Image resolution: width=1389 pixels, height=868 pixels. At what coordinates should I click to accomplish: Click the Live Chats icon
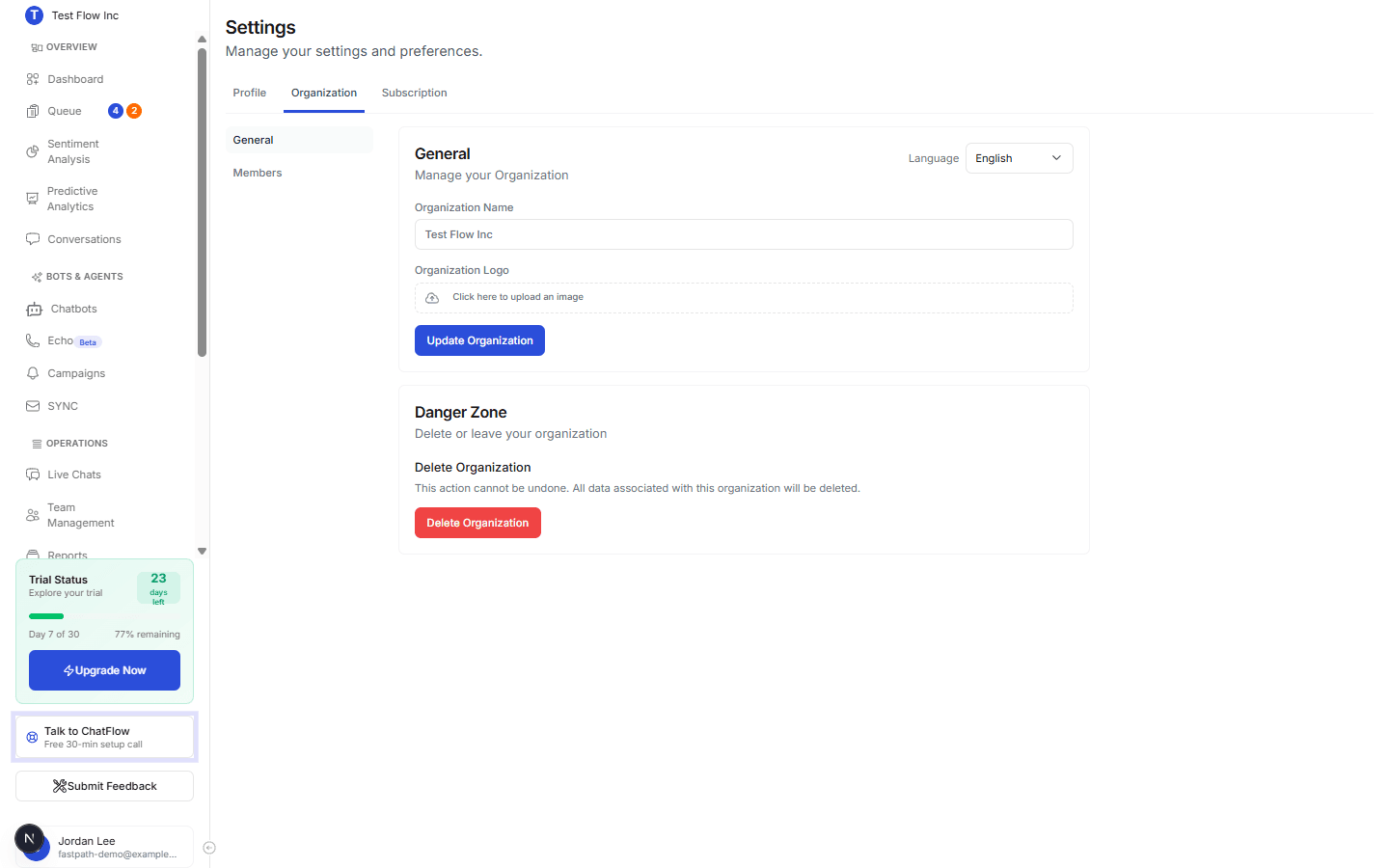[x=33, y=475]
